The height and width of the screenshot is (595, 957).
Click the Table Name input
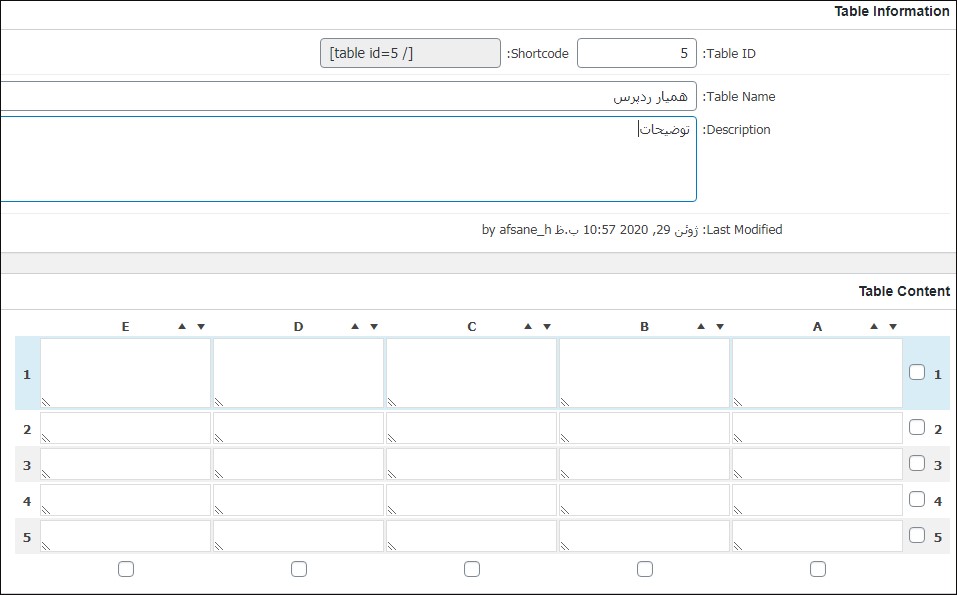pos(348,96)
